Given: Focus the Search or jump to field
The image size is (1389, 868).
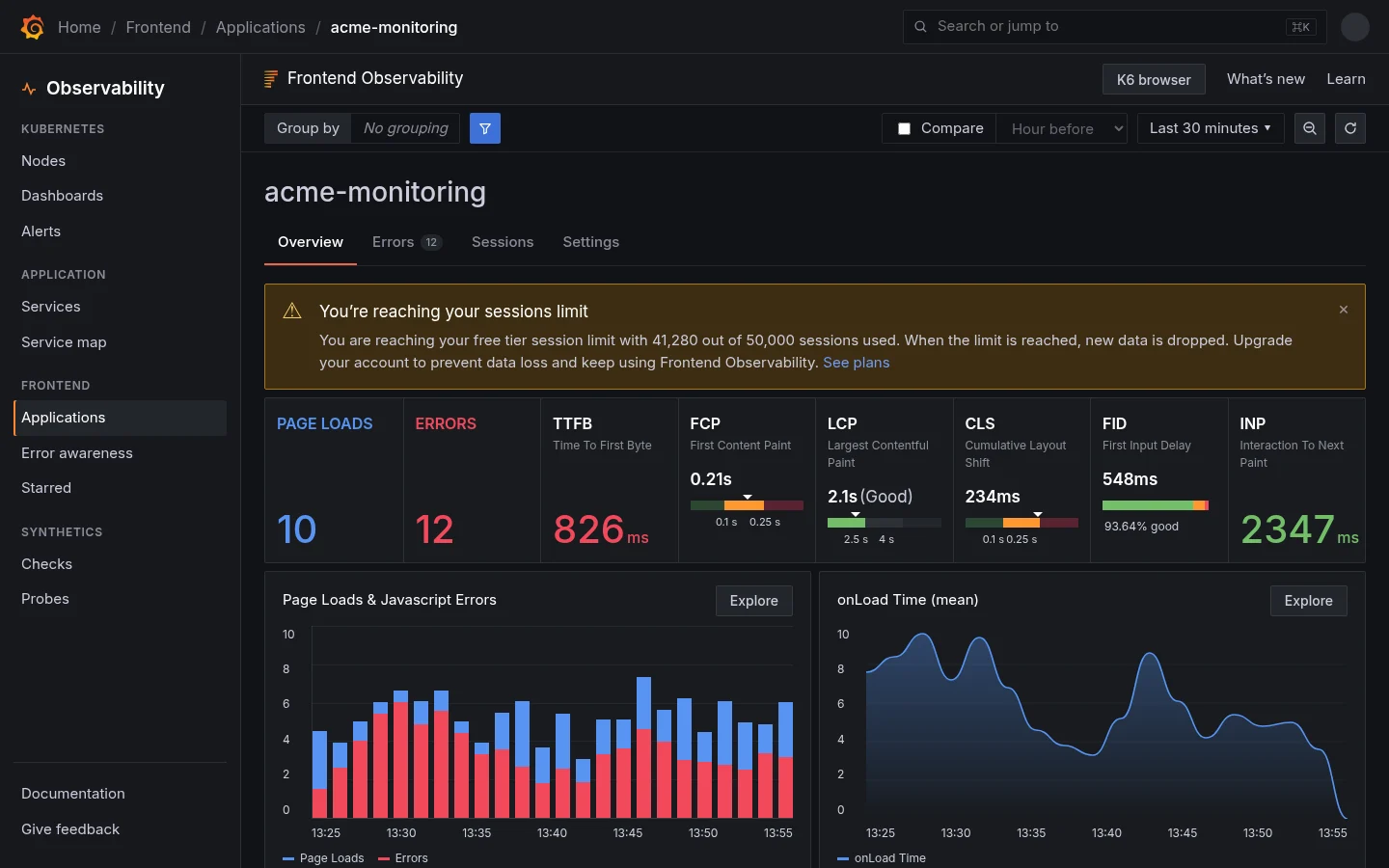Looking at the screenshot, I should (x=1115, y=27).
